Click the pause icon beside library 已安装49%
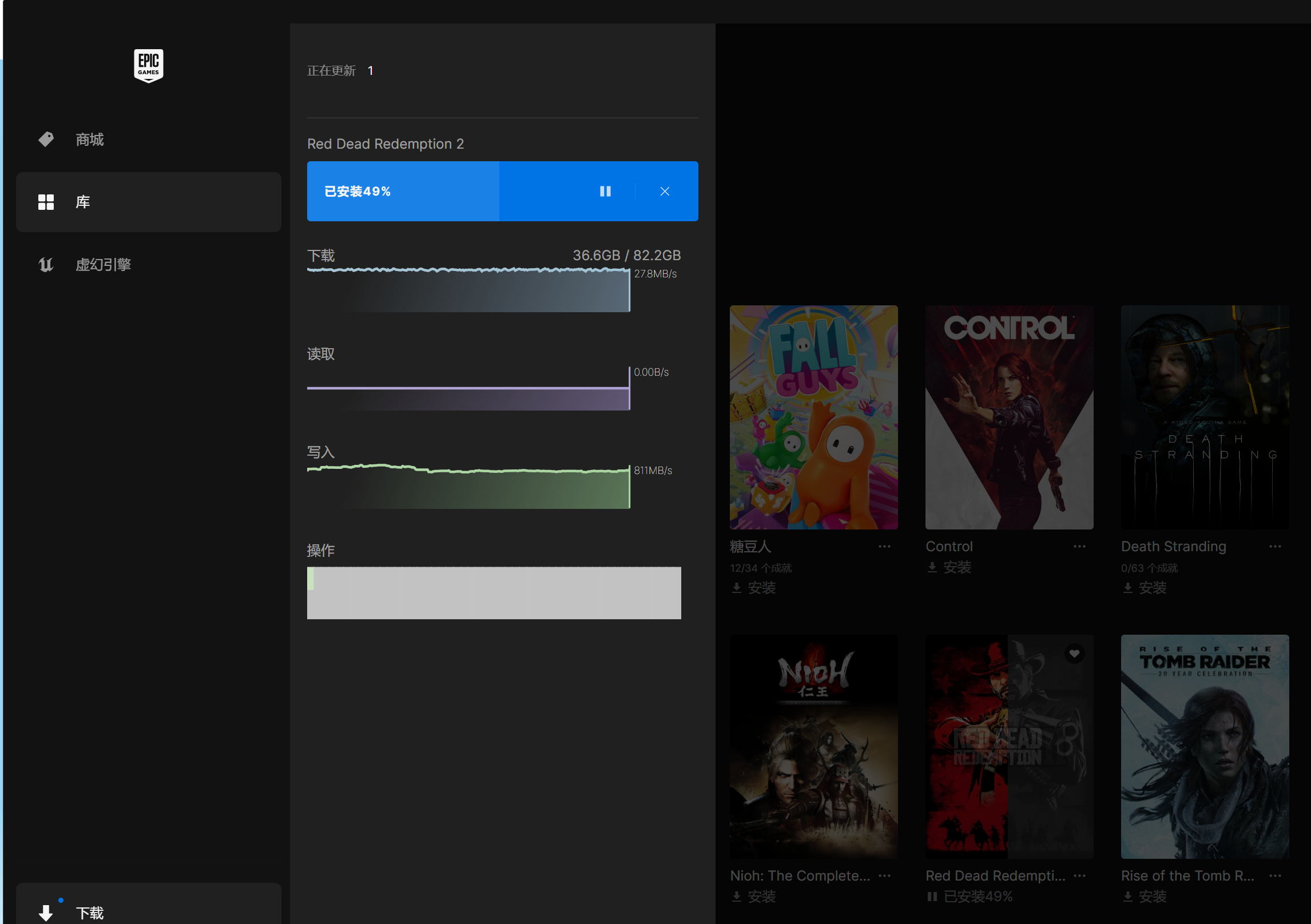This screenshot has height=924, width=1311. click(932, 897)
